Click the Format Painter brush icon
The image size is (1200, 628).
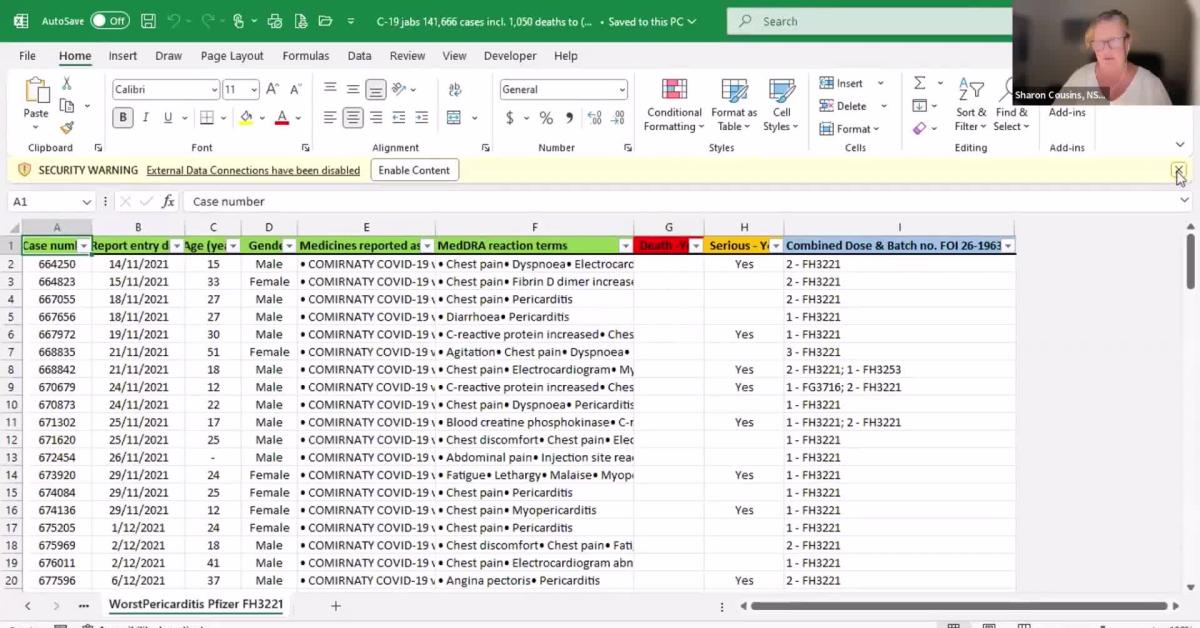[x=67, y=128]
